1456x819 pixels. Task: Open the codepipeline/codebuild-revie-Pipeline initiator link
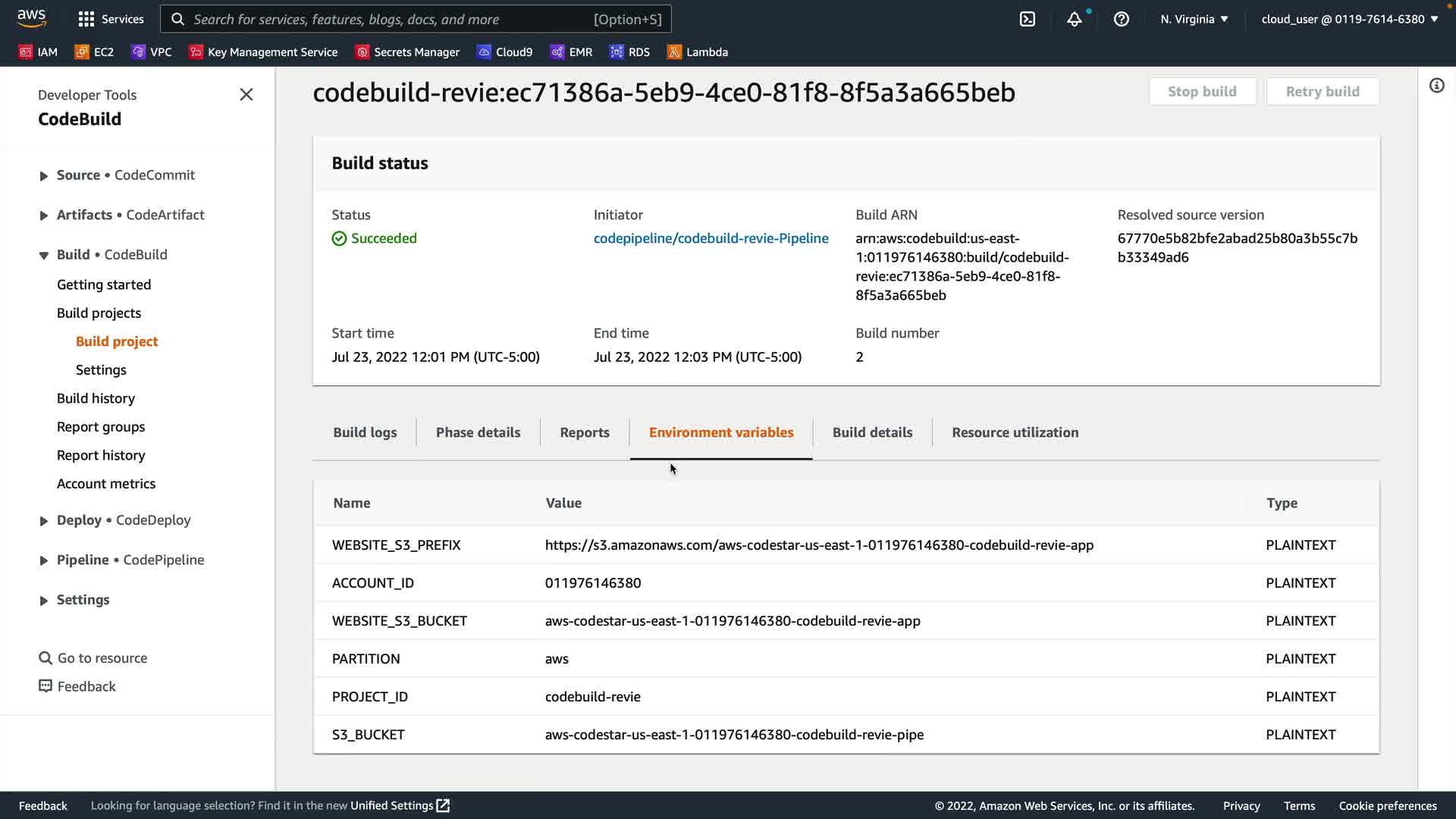(x=711, y=238)
